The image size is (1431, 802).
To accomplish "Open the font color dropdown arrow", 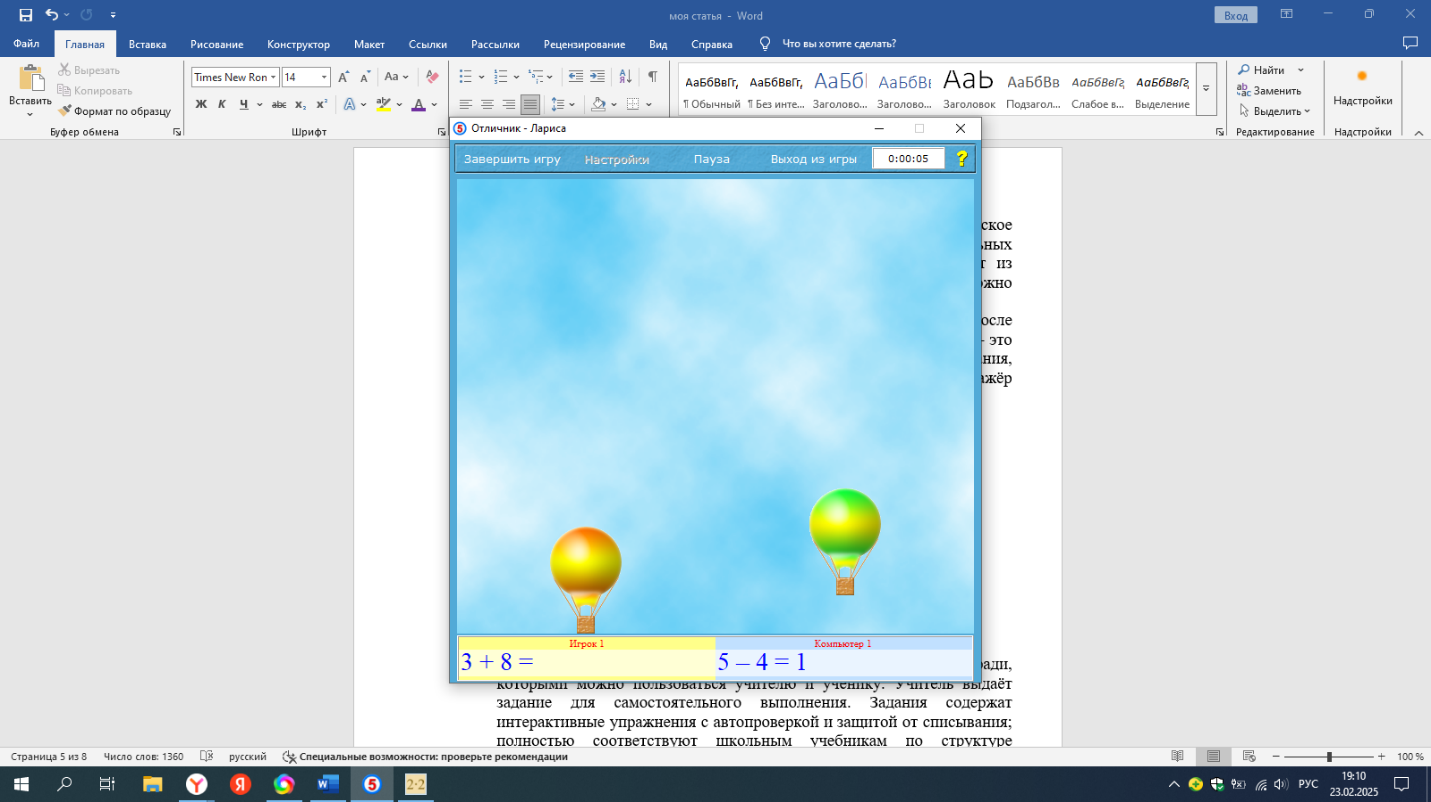I will coord(435,104).
